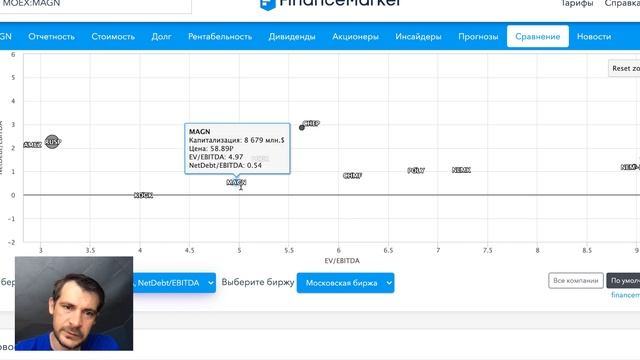640x360 pixels.
Task: Go to the Прогнозы tab
Action: pos(478,36)
